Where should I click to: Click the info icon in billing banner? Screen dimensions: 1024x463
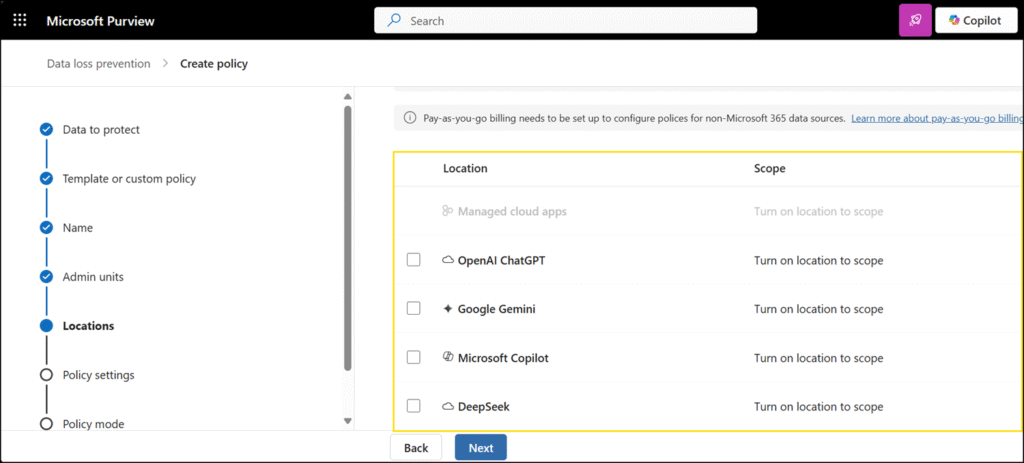[410, 118]
